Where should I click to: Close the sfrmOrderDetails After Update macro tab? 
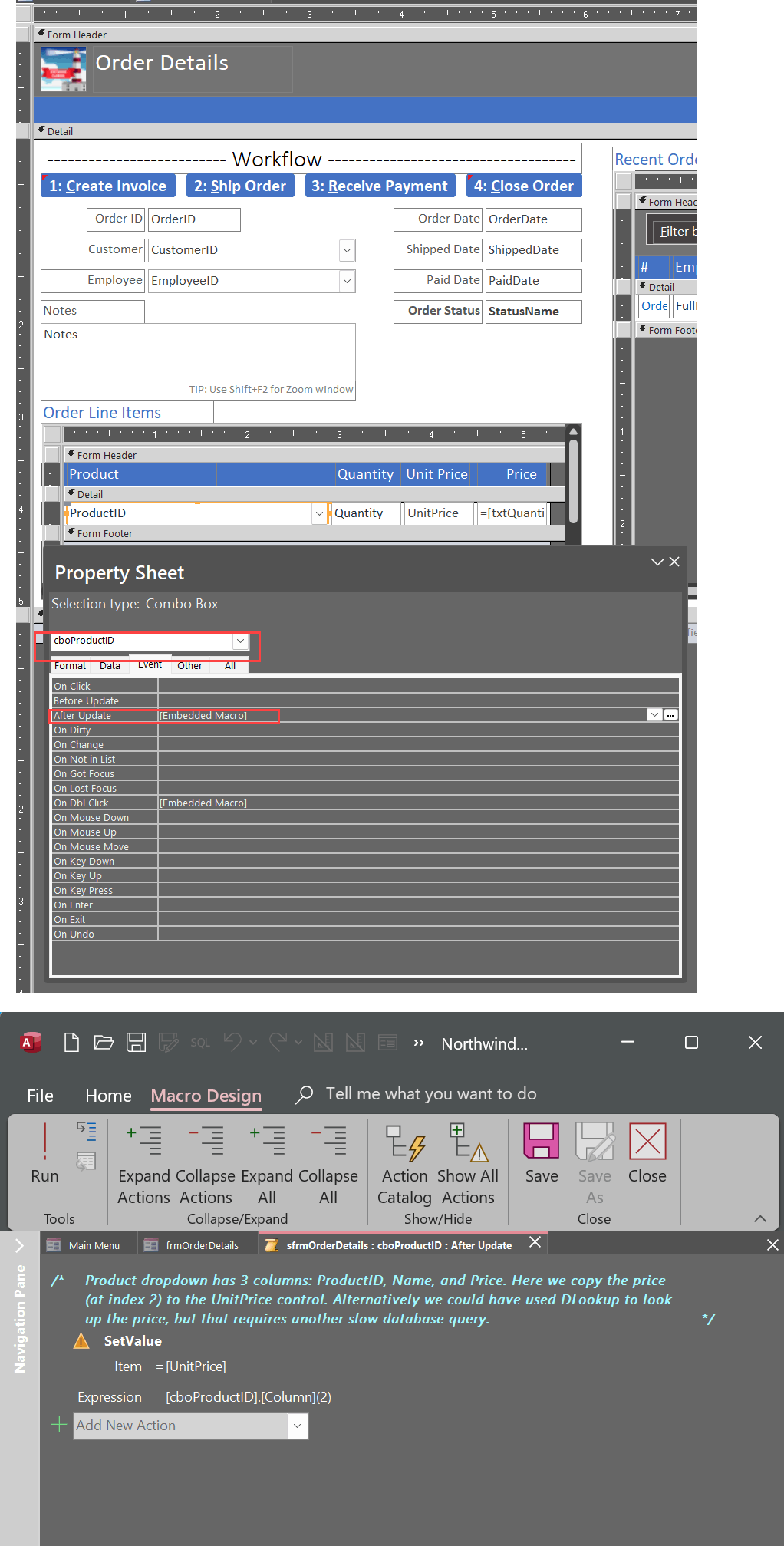535,1241
